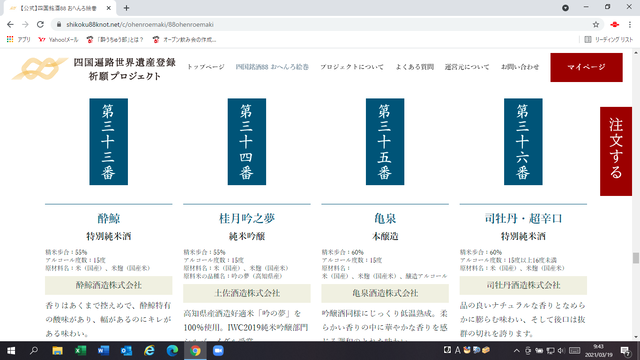Open the アプリ bookmarks shortcut
Image resolution: width=640 pixels, height=360 pixels.
(x=19, y=40)
